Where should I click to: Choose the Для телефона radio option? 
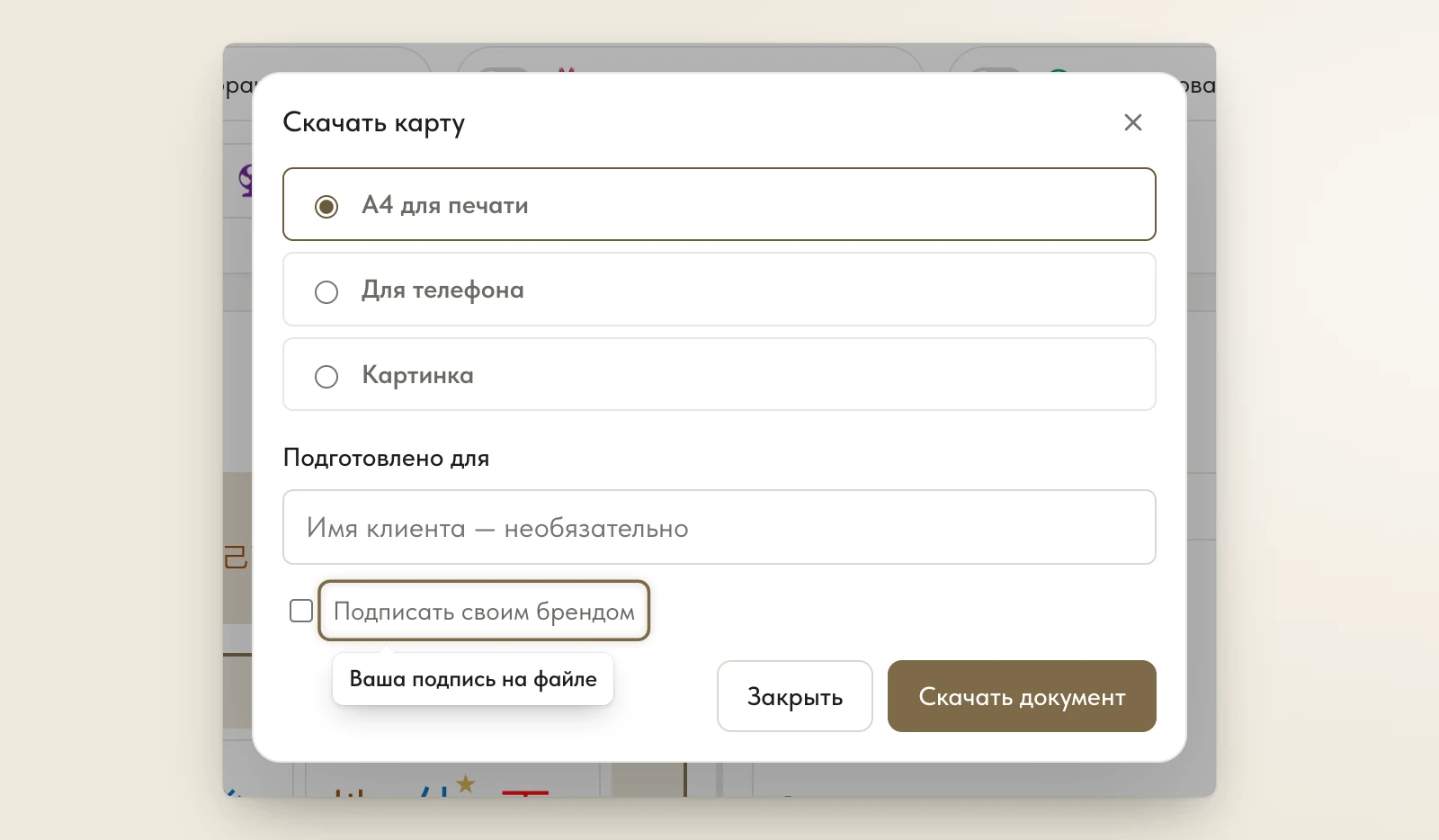point(719,290)
